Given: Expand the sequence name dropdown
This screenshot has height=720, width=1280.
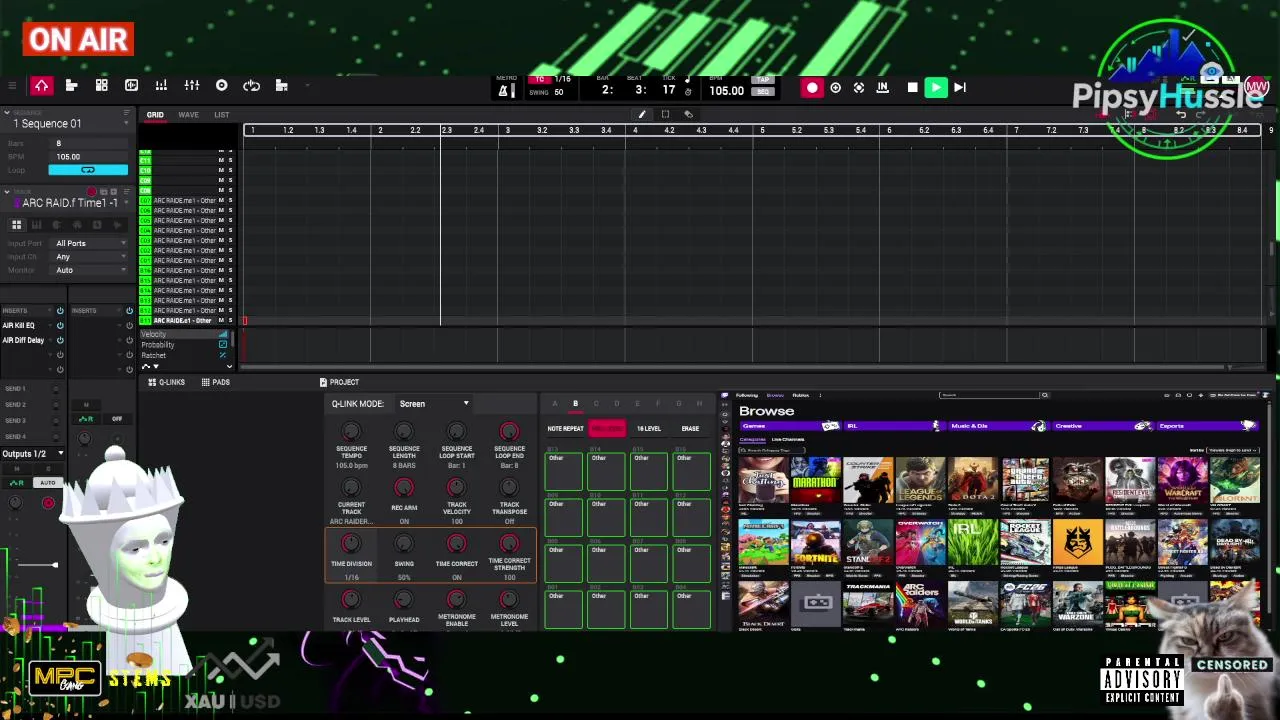Looking at the screenshot, I should [x=126, y=123].
